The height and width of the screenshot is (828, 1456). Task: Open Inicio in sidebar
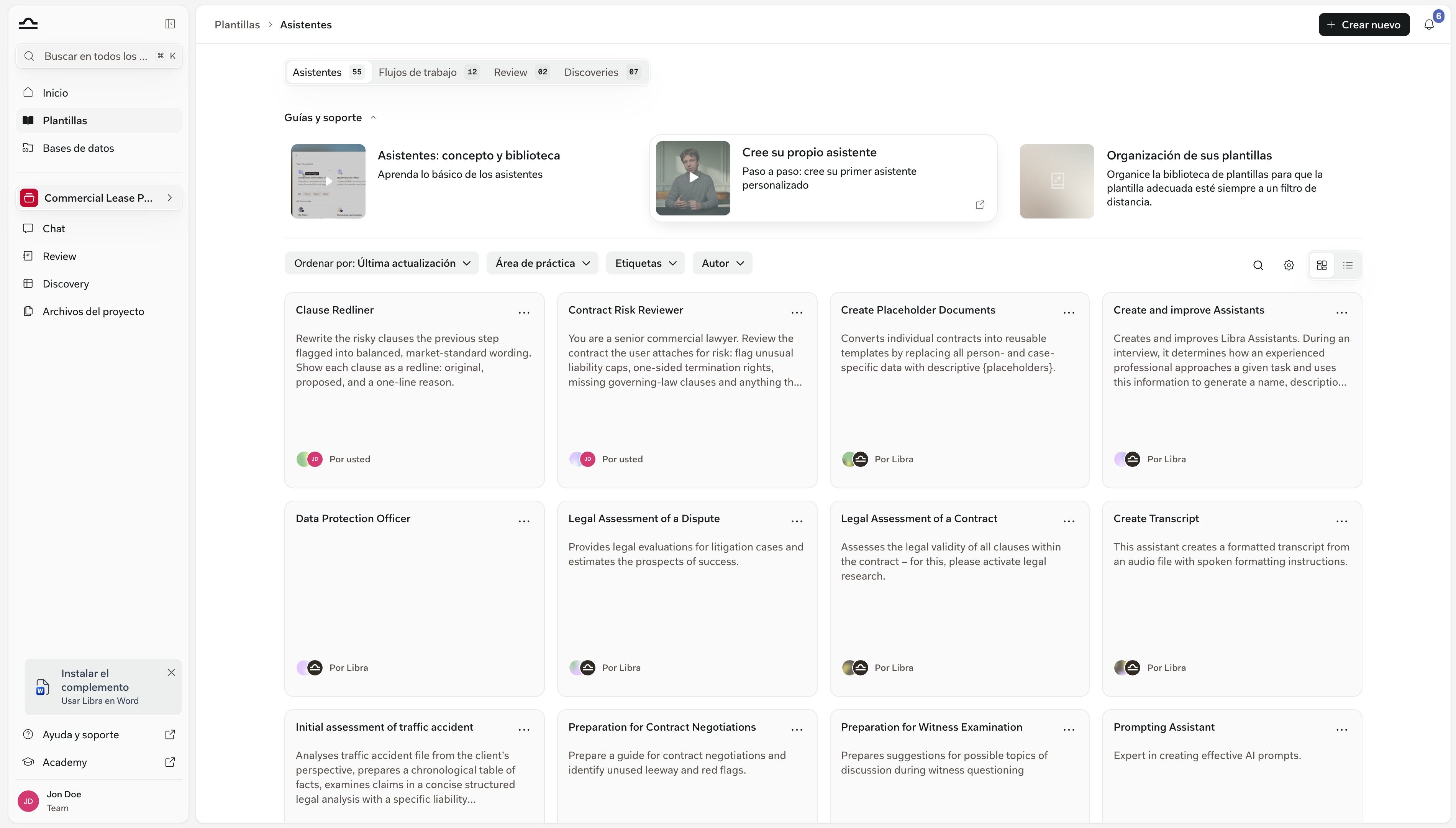100,93
